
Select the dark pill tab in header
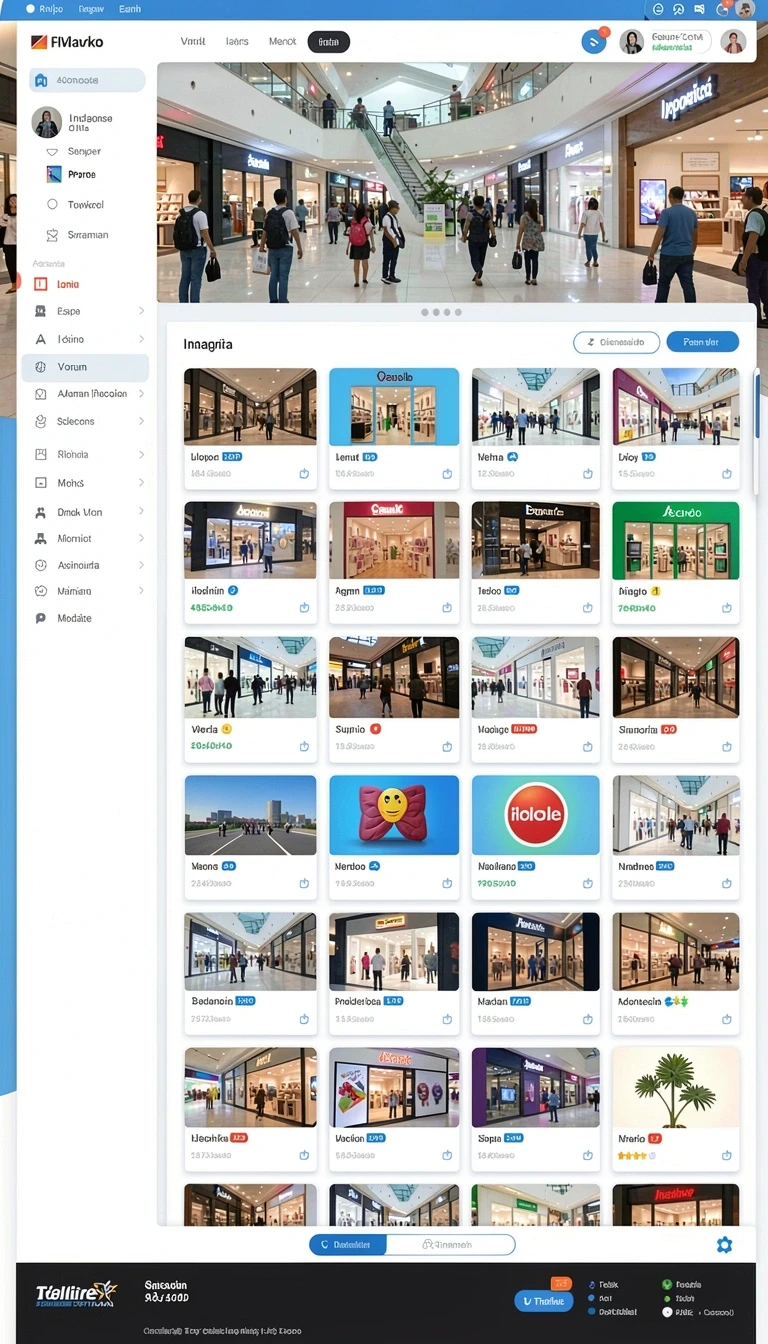(x=328, y=42)
